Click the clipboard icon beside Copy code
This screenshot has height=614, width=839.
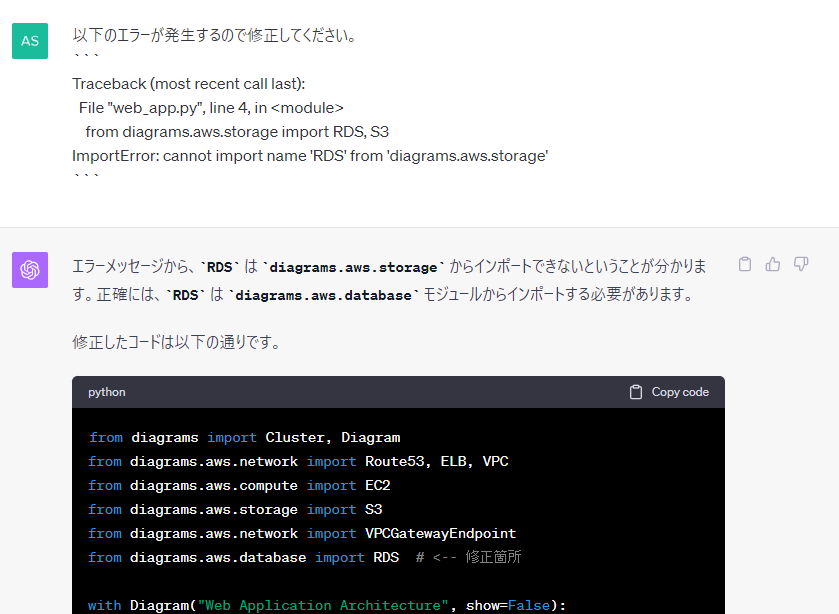point(634,392)
